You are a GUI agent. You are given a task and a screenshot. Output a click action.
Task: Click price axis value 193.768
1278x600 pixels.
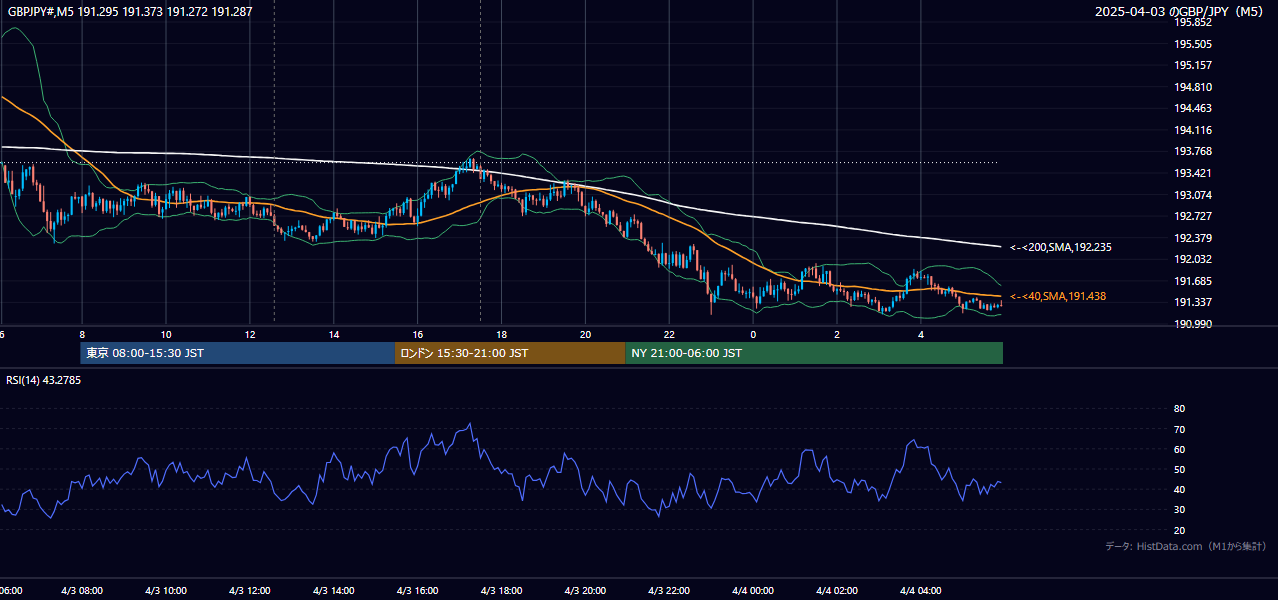tap(1193, 151)
